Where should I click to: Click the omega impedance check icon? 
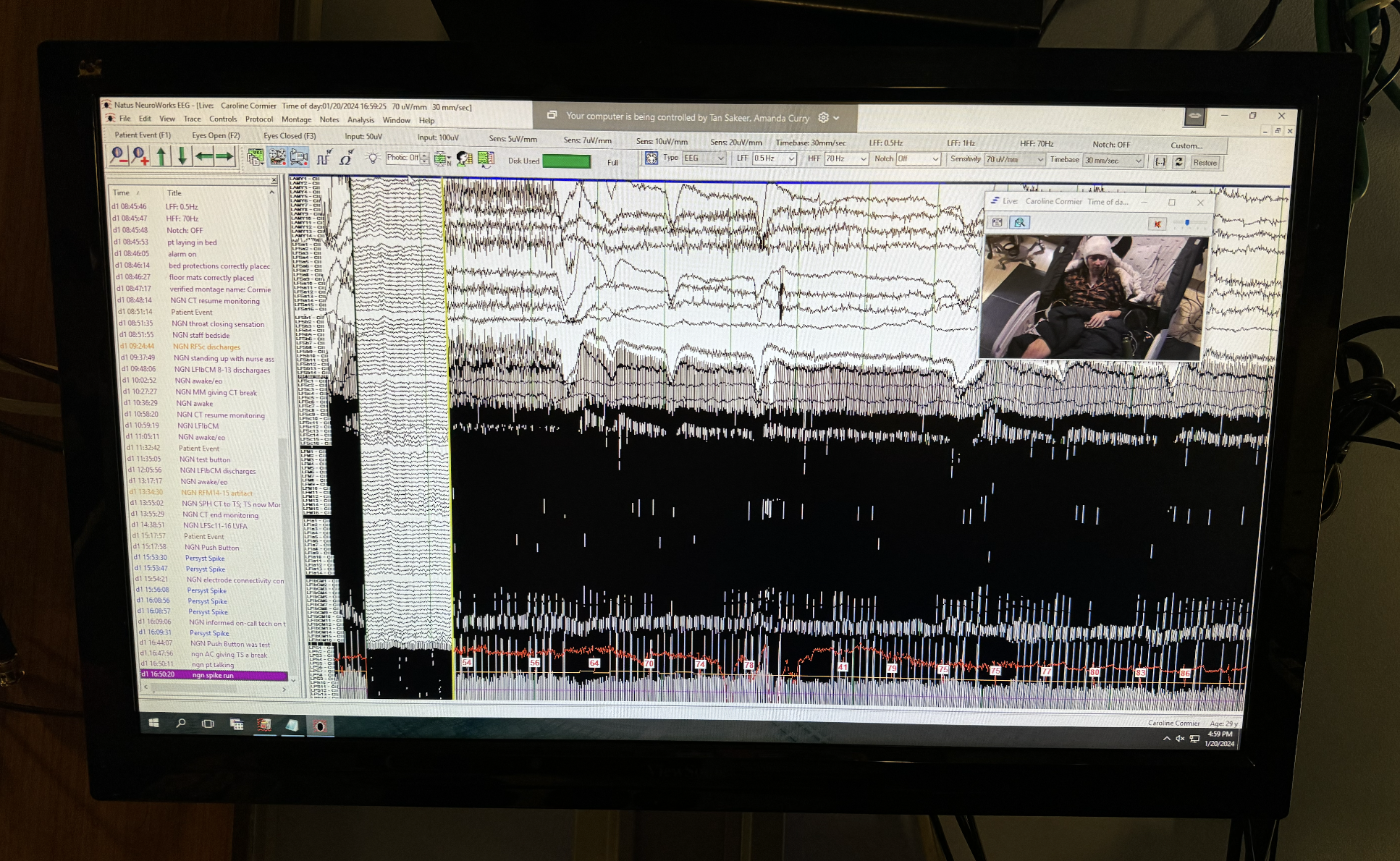coord(347,158)
